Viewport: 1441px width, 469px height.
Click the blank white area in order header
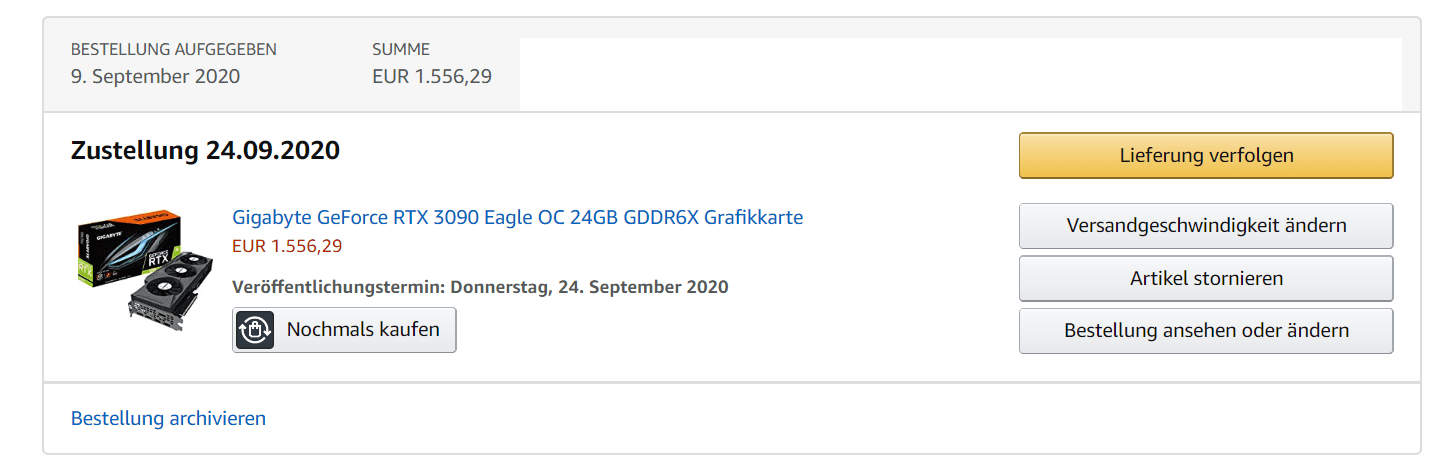(960, 75)
